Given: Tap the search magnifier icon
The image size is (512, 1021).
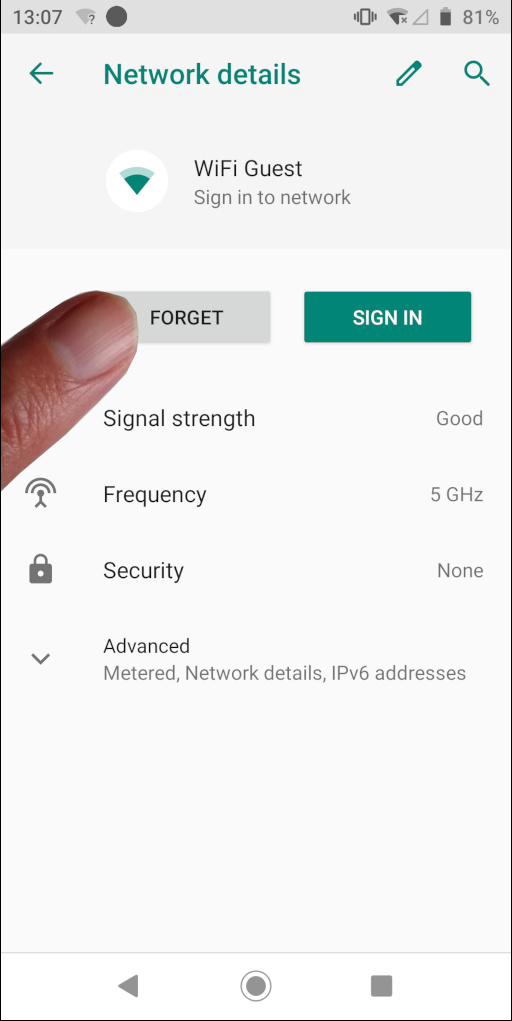Looking at the screenshot, I should [477, 74].
